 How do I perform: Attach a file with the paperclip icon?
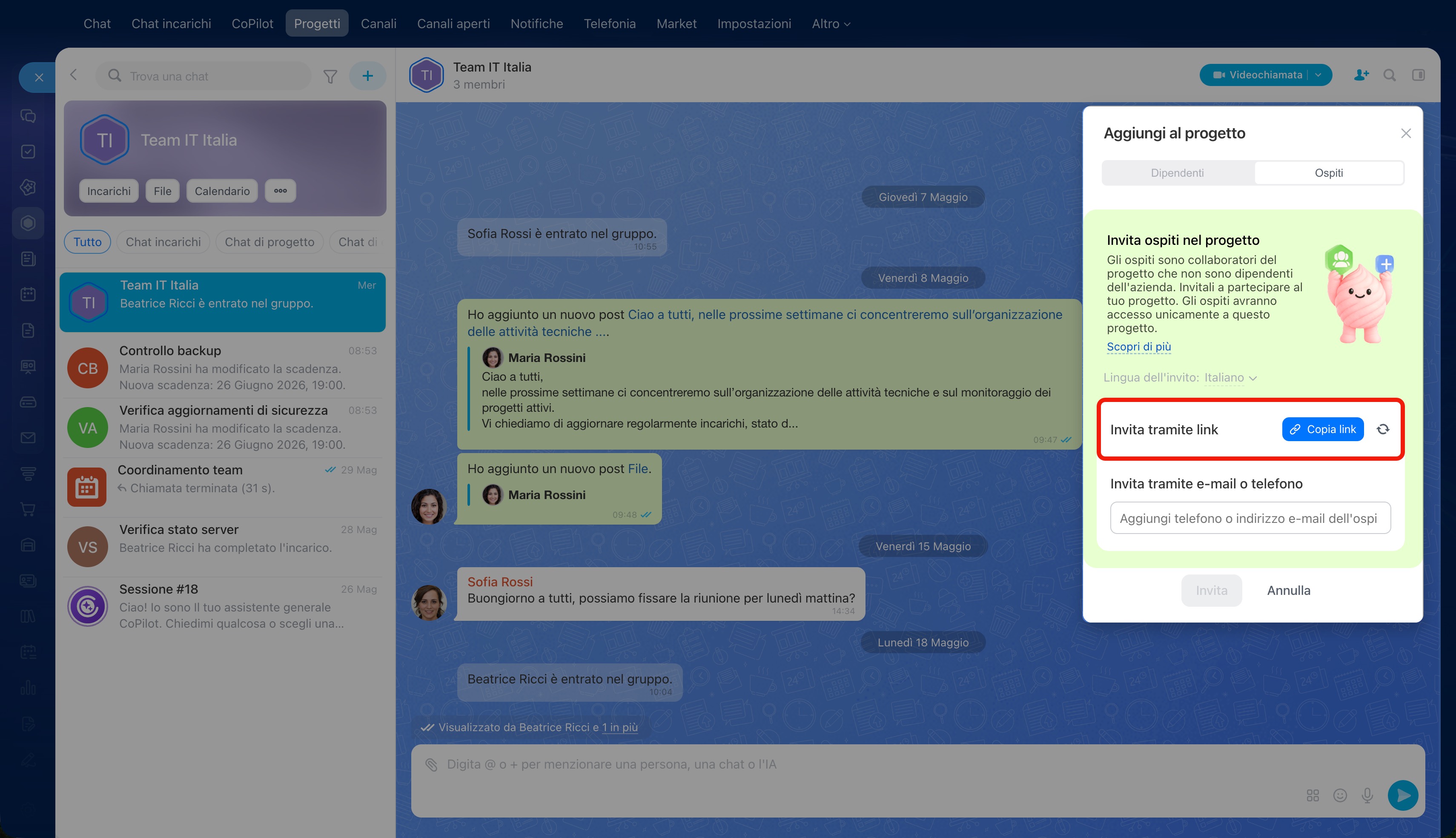431,764
